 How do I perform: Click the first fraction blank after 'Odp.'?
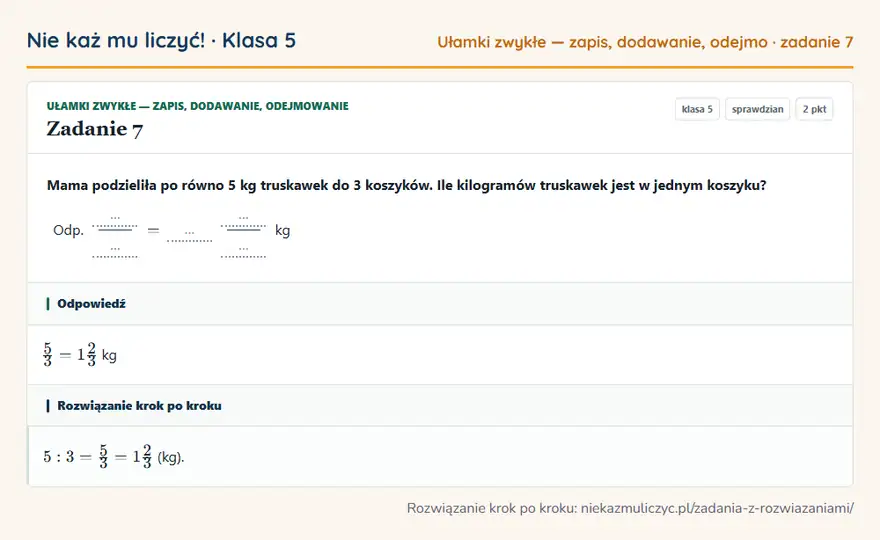pyautogui.click(x=114, y=236)
